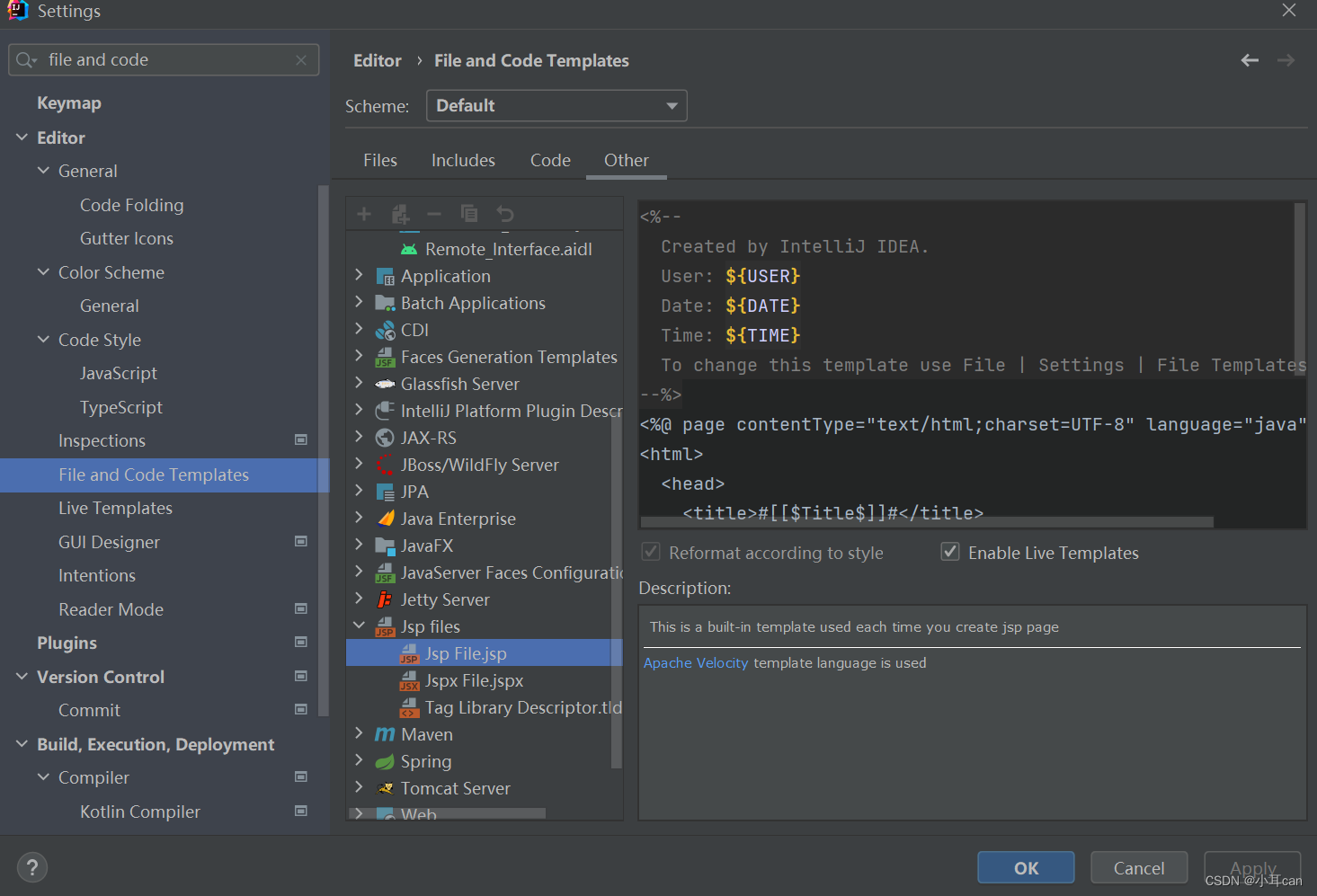Switch to the Files tab
The height and width of the screenshot is (896, 1317).
(380, 160)
